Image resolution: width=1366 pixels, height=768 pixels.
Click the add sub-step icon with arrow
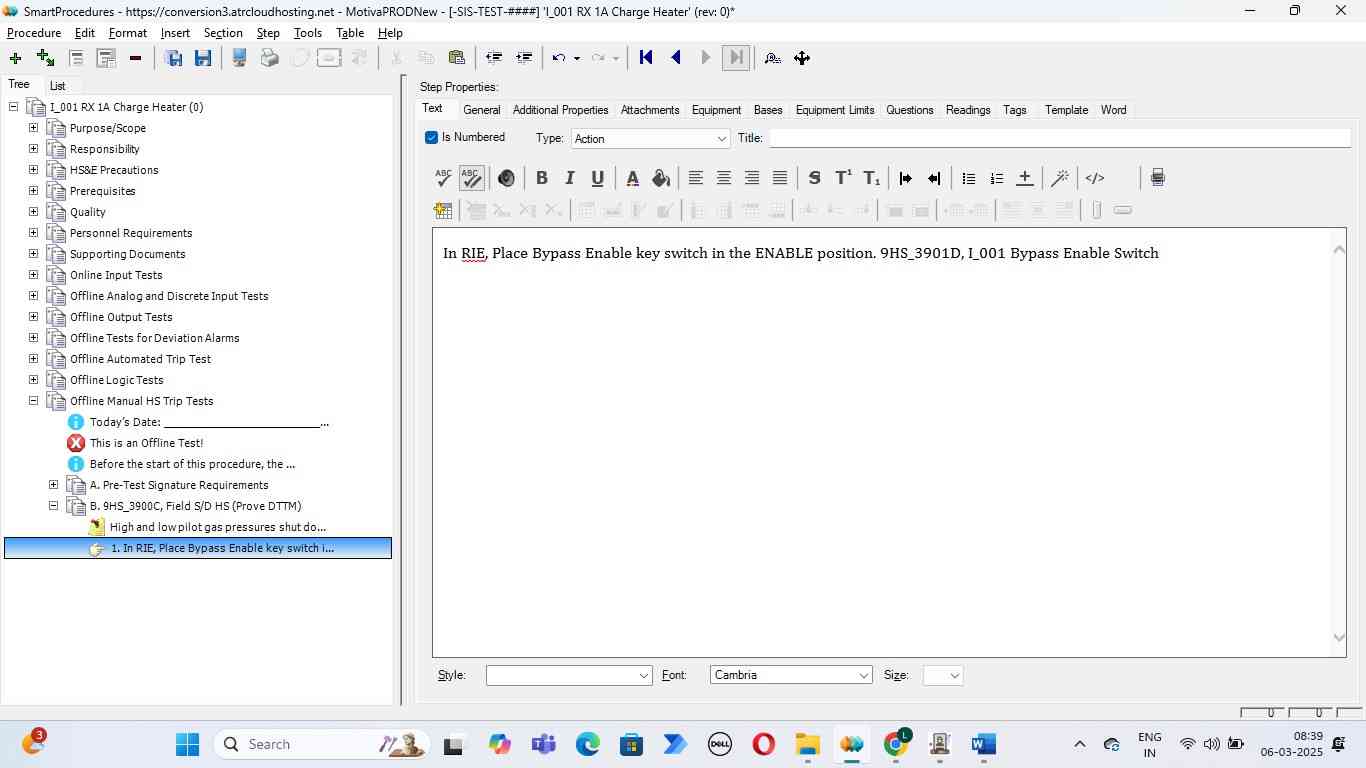coord(45,58)
